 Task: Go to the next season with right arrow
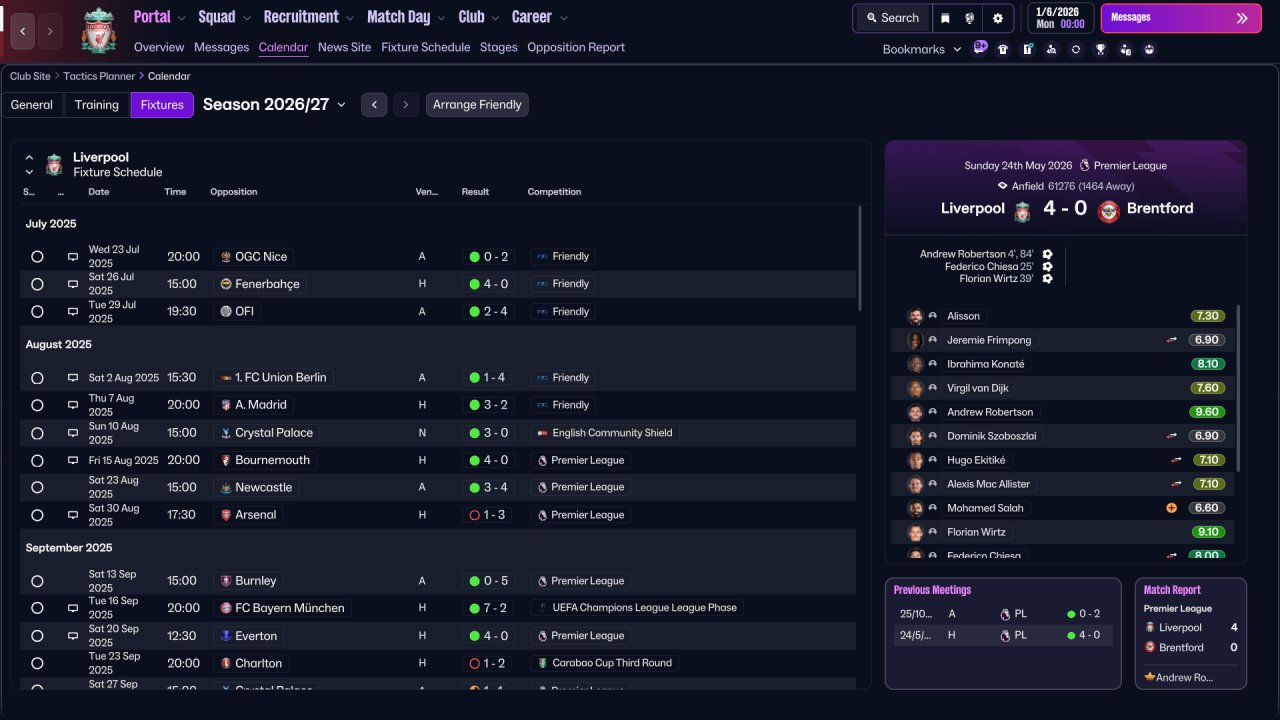[x=405, y=105]
